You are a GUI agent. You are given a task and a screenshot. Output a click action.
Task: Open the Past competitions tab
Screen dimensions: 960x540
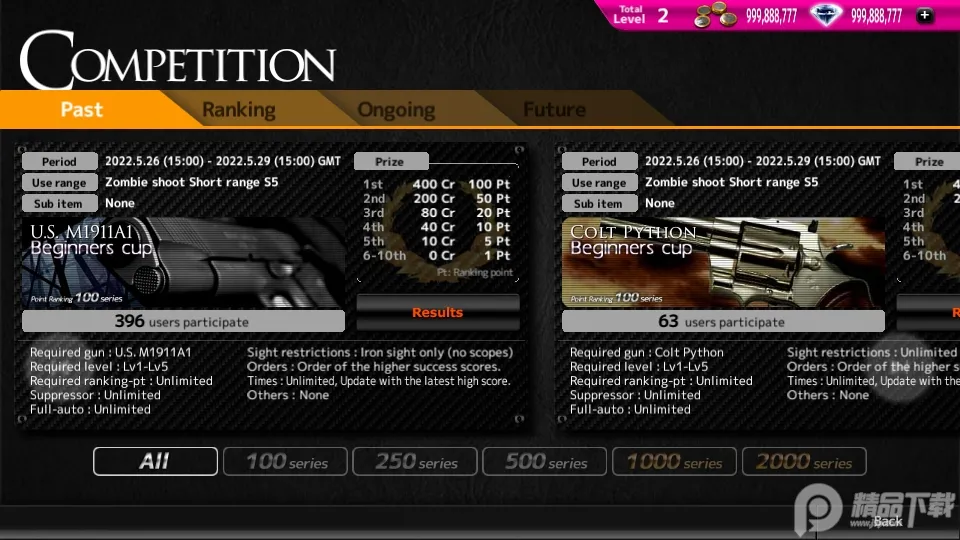coord(82,110)
